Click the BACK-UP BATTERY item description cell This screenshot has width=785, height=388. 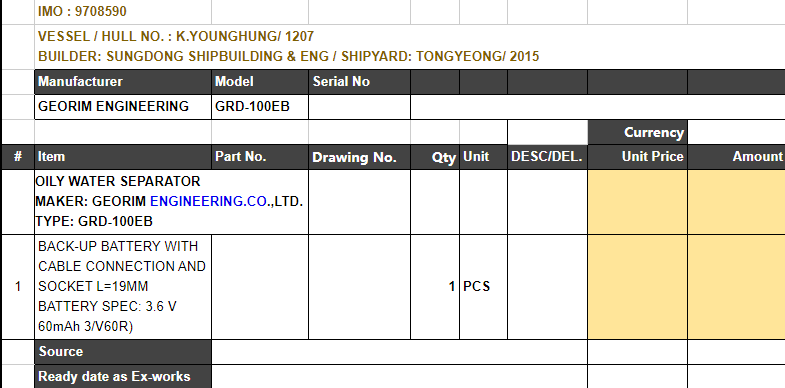[123, 287]
